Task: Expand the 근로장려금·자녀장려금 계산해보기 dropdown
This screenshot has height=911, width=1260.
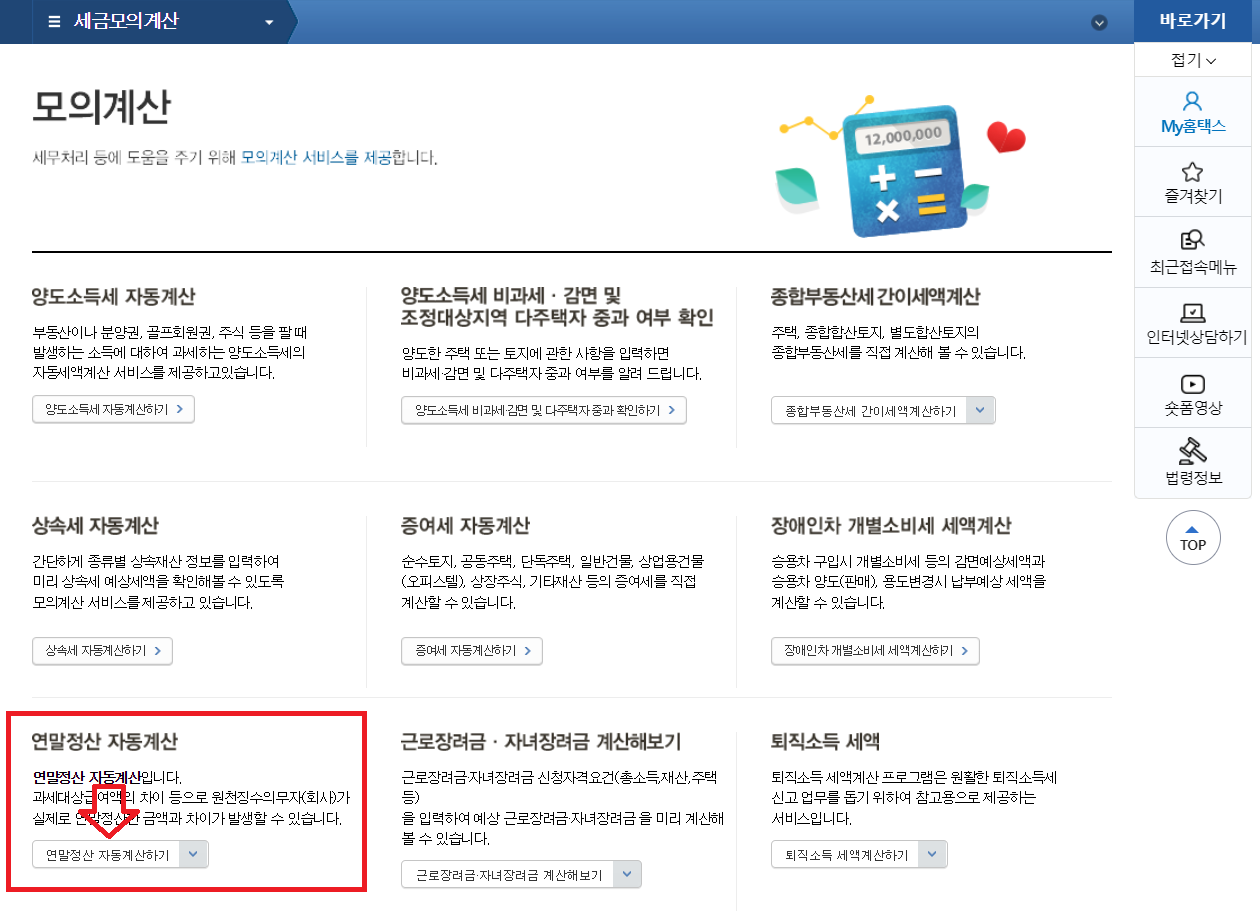Action: point(627,873)
